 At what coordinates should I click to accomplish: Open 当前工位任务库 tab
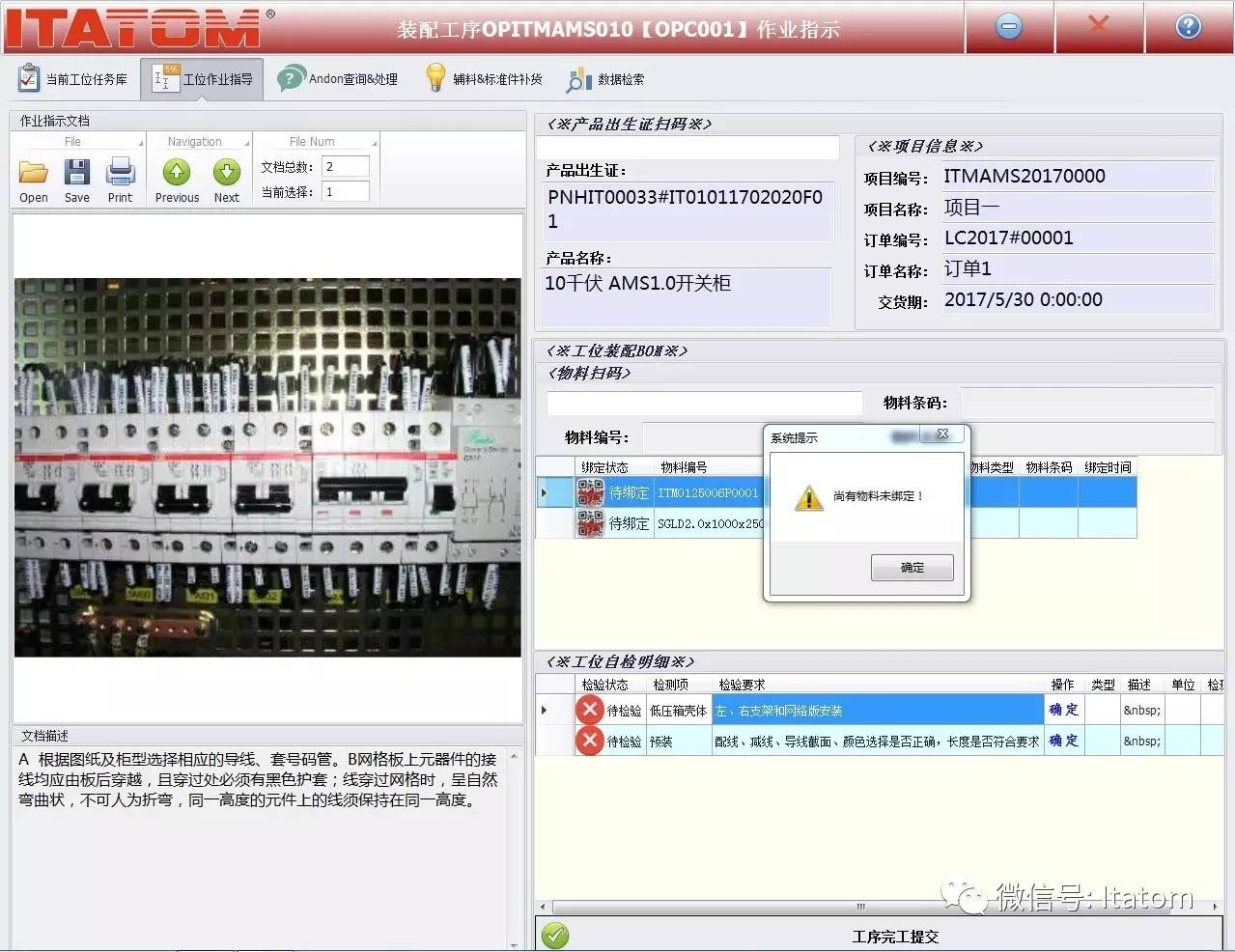click(73, 79)
